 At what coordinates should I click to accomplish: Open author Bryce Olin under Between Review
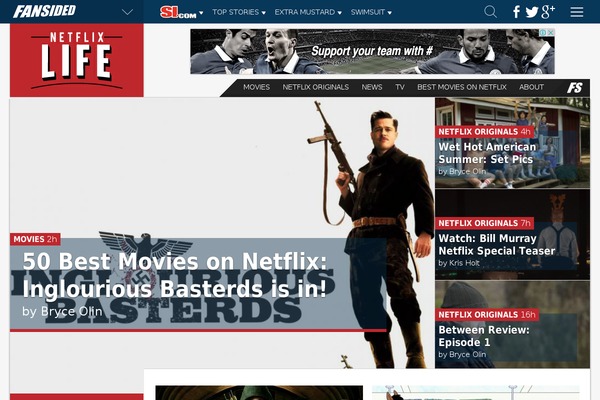click(462, 354)
